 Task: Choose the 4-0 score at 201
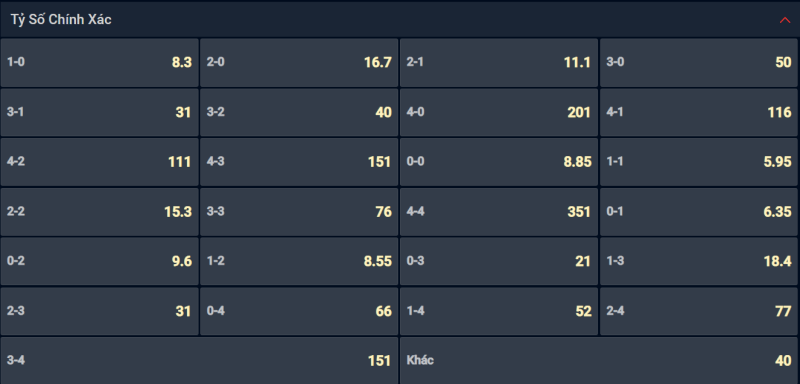pos(499,112)
